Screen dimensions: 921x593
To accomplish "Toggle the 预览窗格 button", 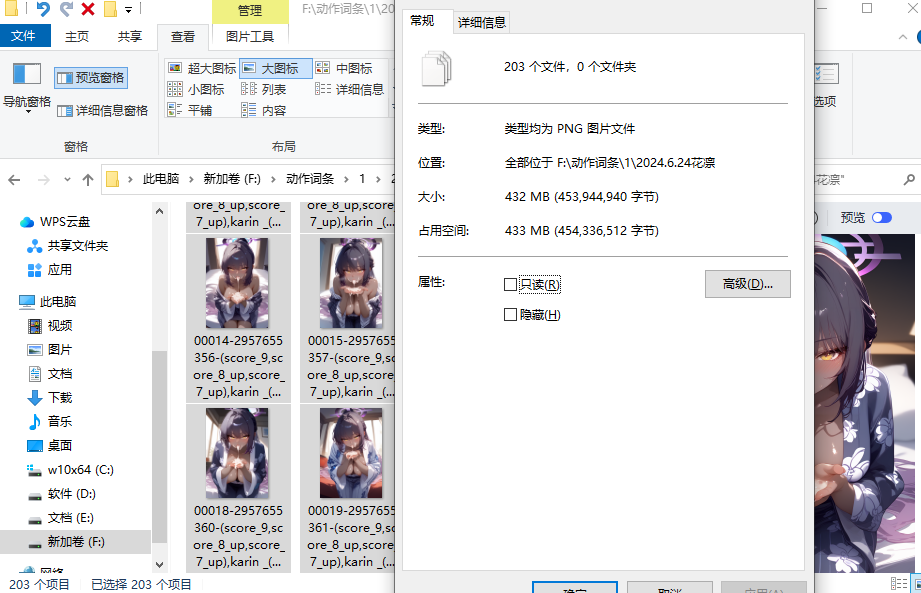I will 91,78.
